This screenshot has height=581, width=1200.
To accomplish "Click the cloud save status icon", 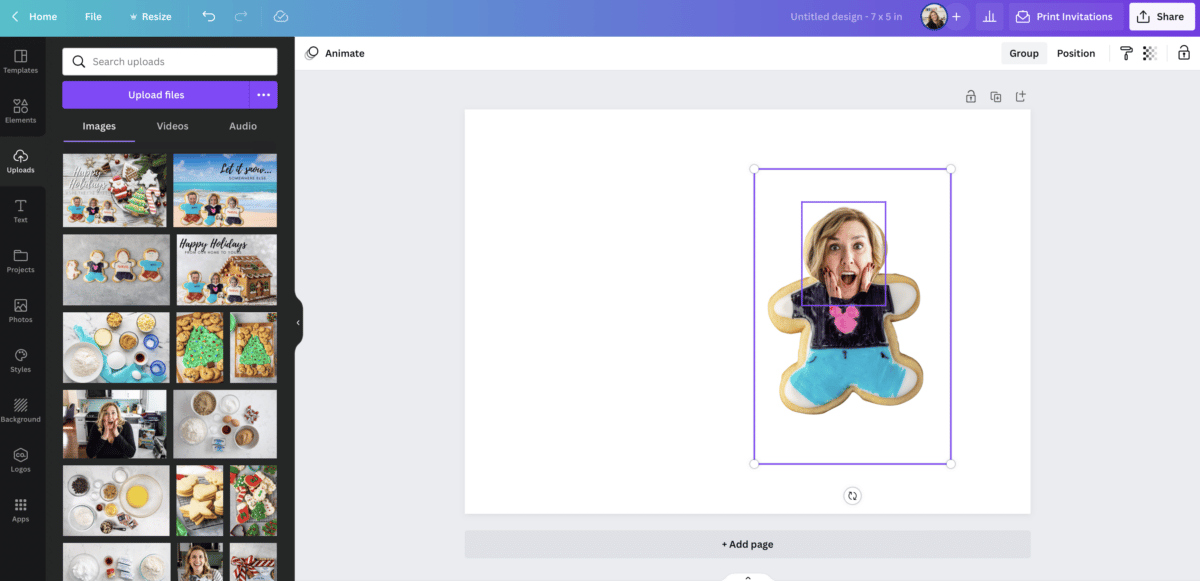I will [281, 17].
